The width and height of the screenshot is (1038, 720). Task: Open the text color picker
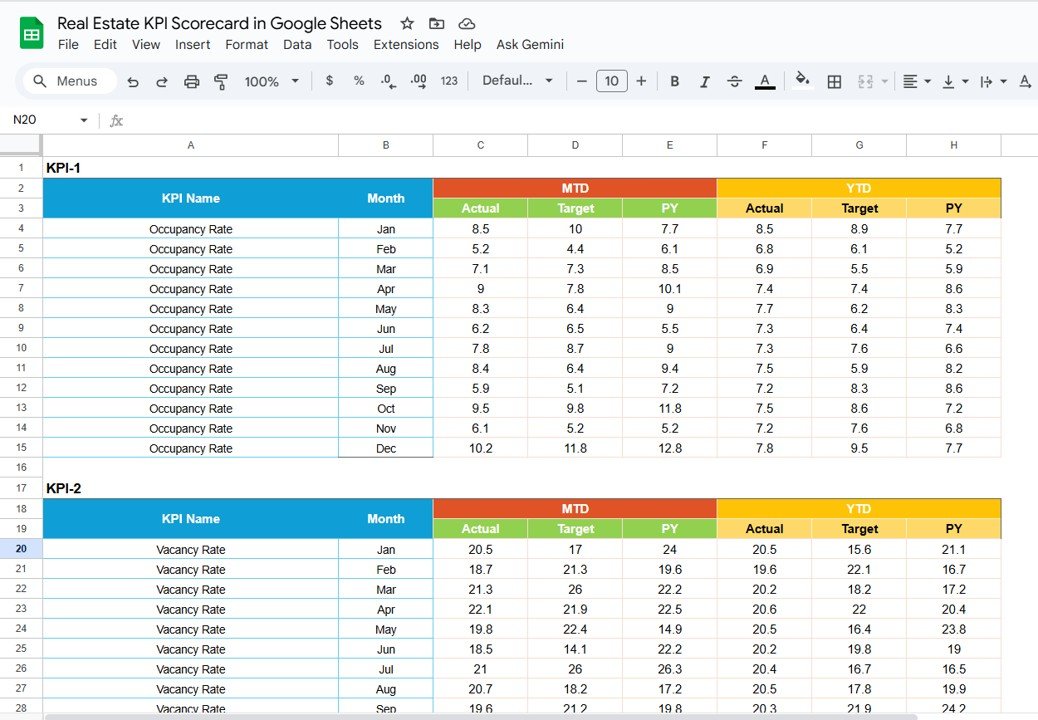click(x=764, y=81)
